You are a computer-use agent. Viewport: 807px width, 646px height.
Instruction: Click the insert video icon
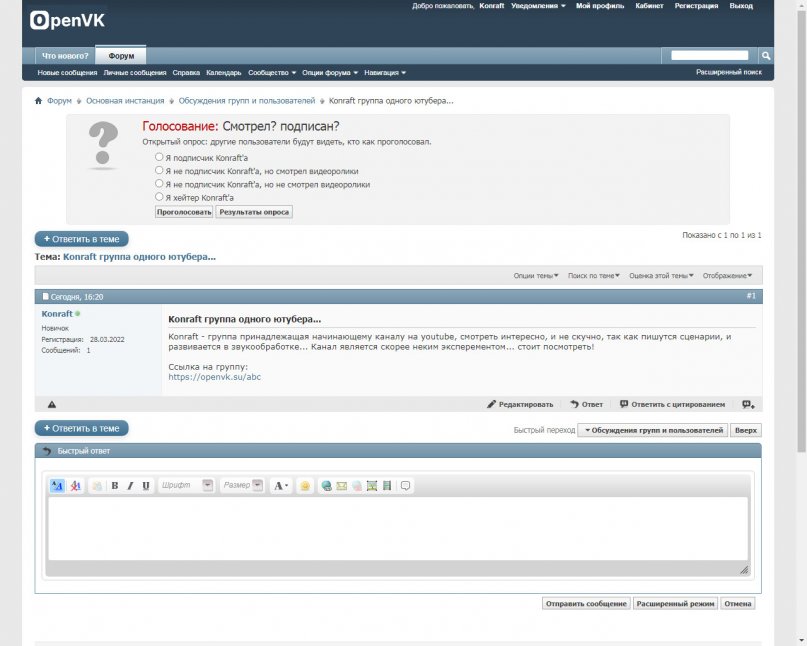point(387,486)
